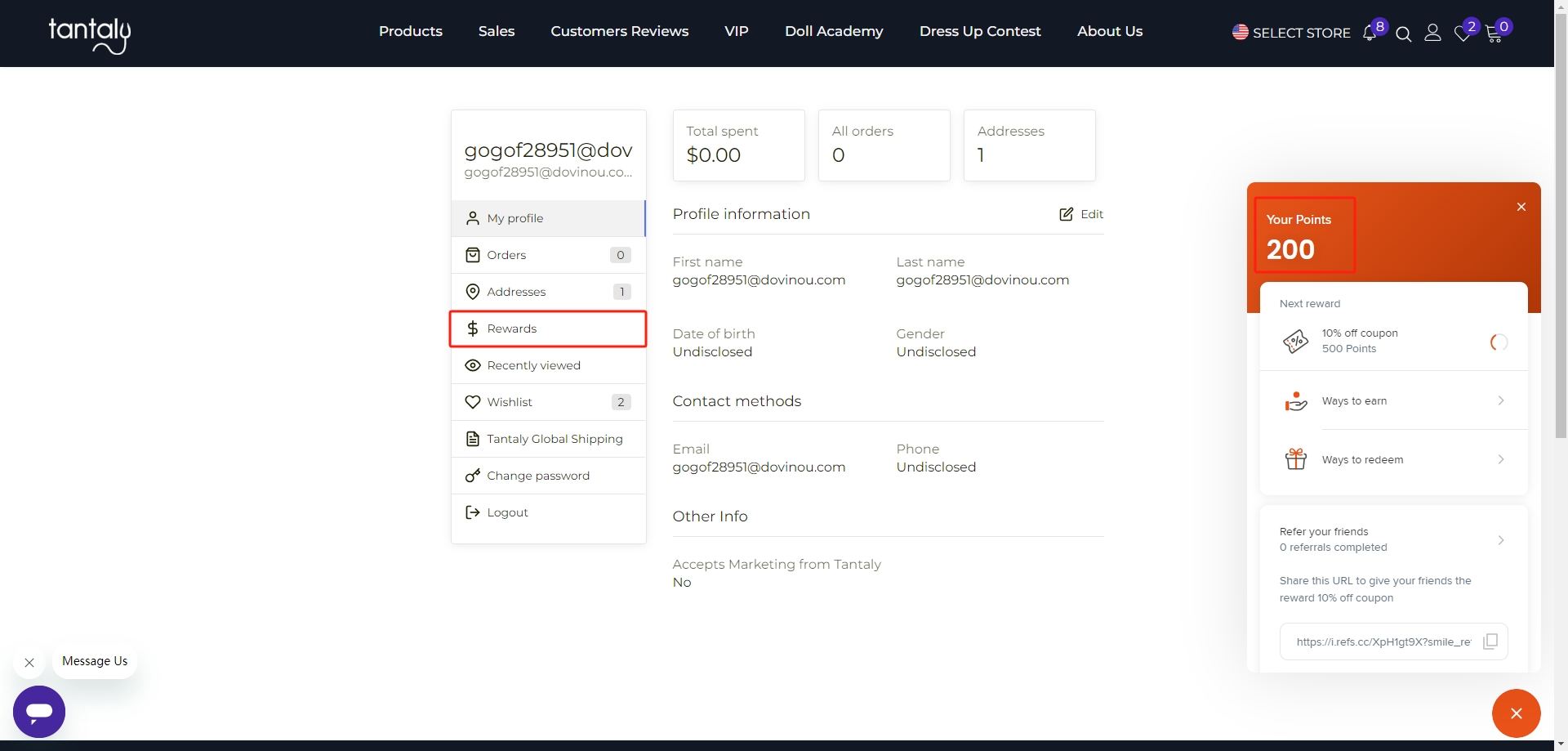Open Dress Up Contest page
The height and width of the screenshot is (751, 1568).
click(x=980, y=31)
